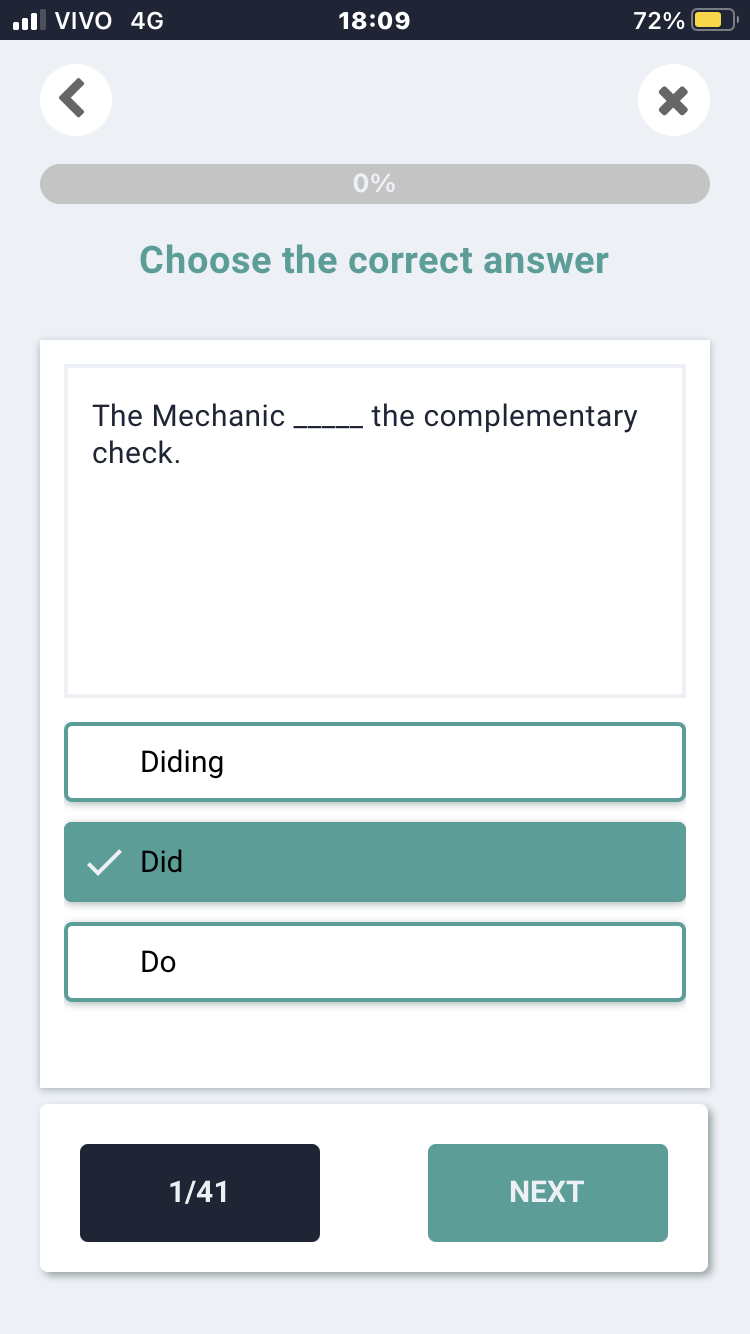
Task: Click the checkmark icon beside Did
Action: click(x=104, y=862)
